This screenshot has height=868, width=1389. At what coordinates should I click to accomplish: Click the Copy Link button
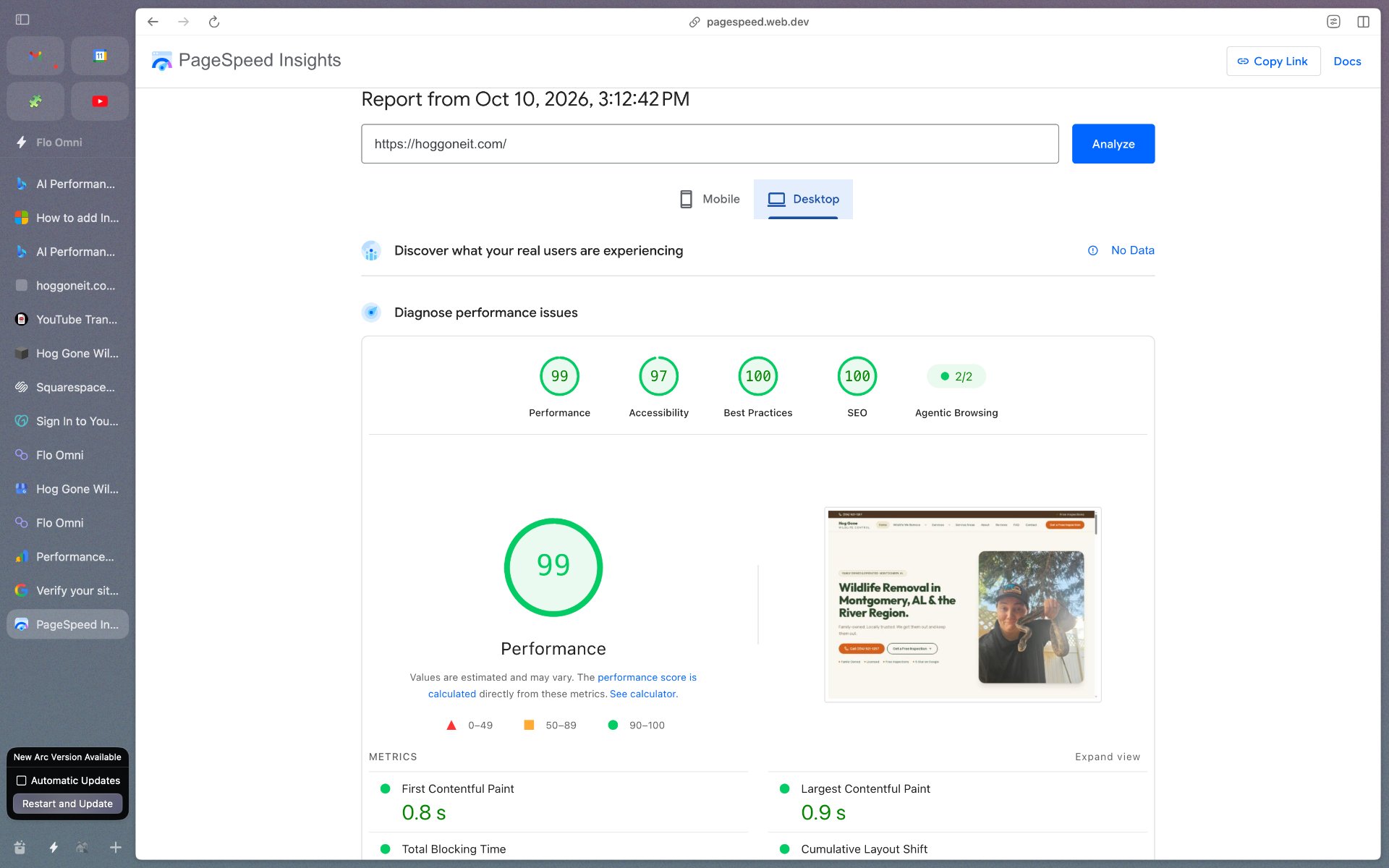point(1273,61)
